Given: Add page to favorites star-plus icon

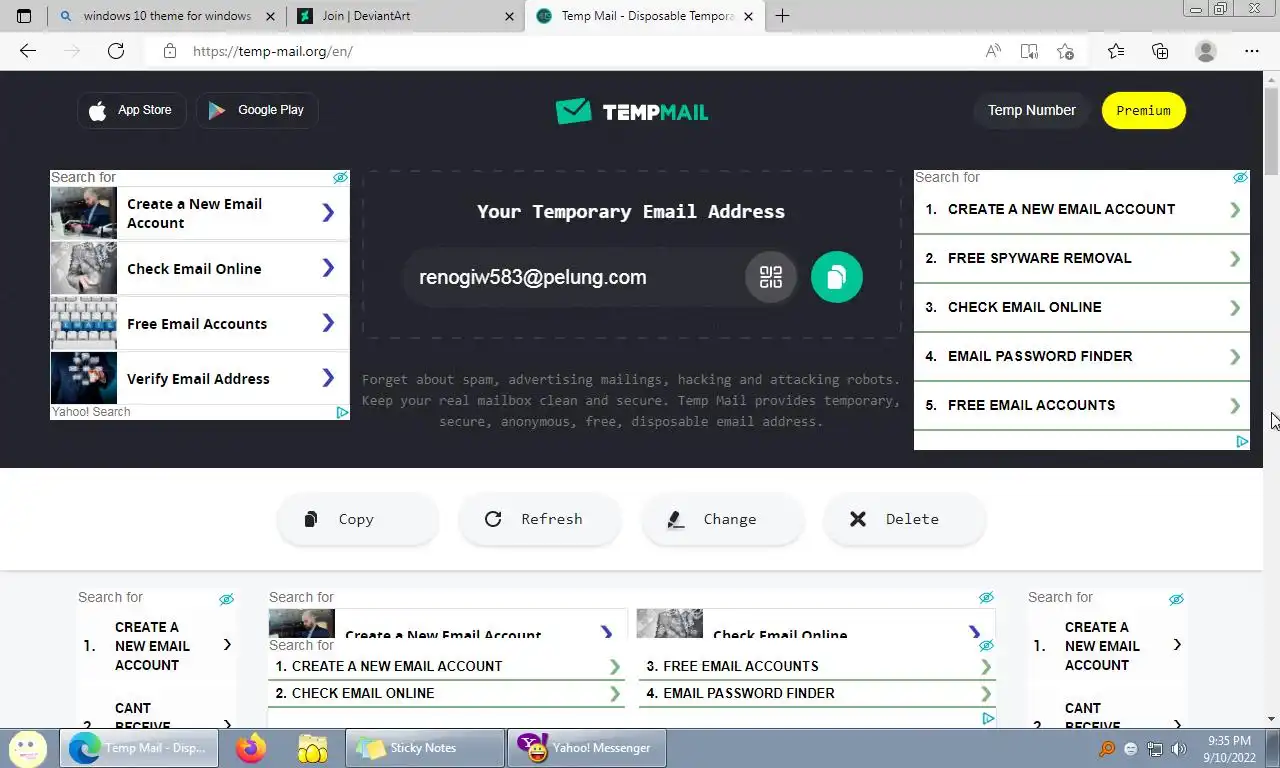Looking at the screenshot, I should 1065,51.
